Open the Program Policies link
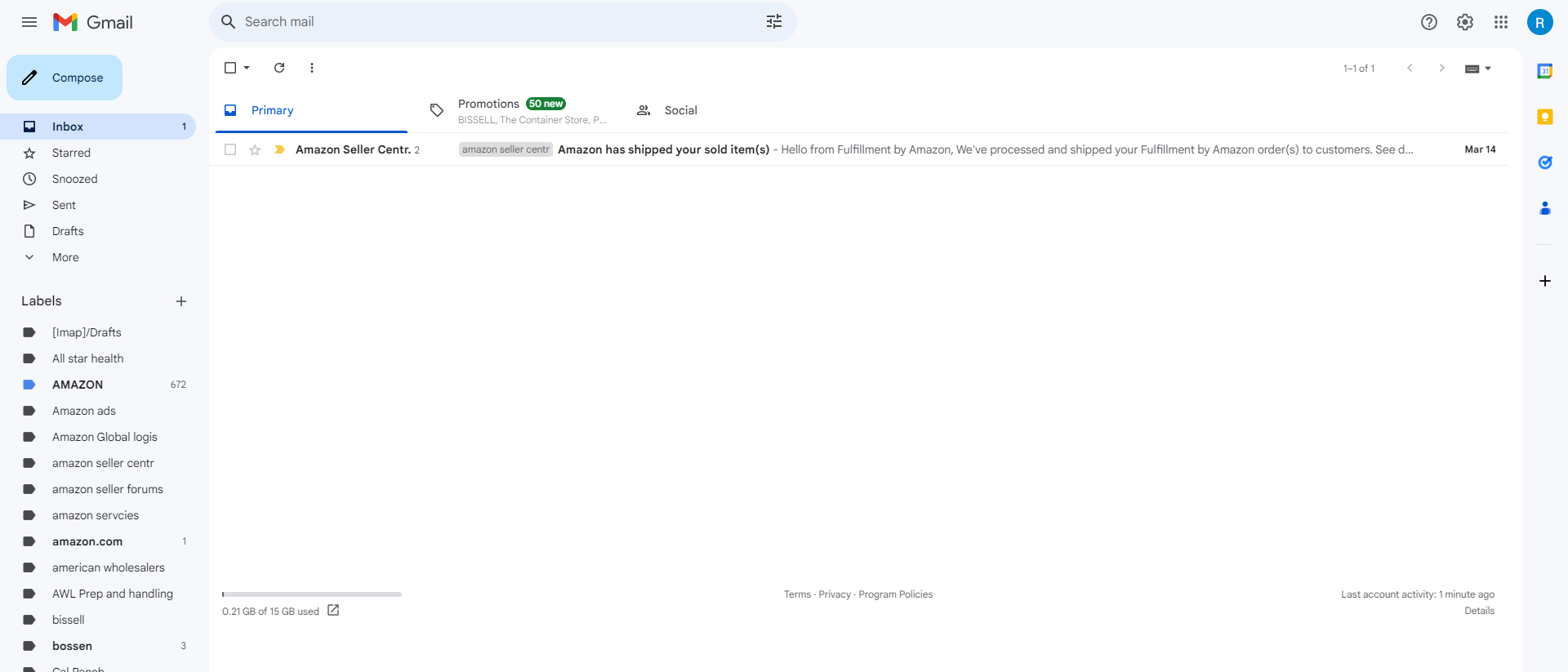This screenshot has height=672, width=1568. tap(895, 594)
